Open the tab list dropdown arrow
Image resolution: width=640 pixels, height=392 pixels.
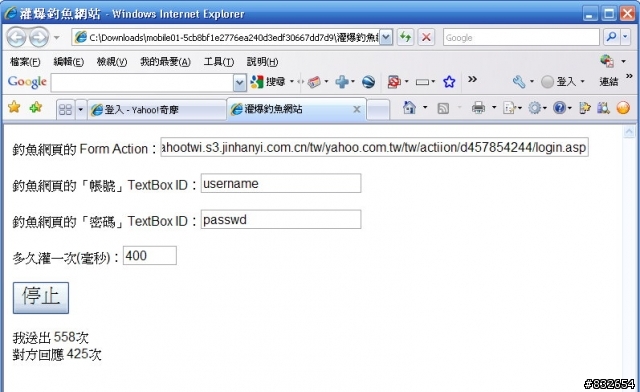(80, 109)
